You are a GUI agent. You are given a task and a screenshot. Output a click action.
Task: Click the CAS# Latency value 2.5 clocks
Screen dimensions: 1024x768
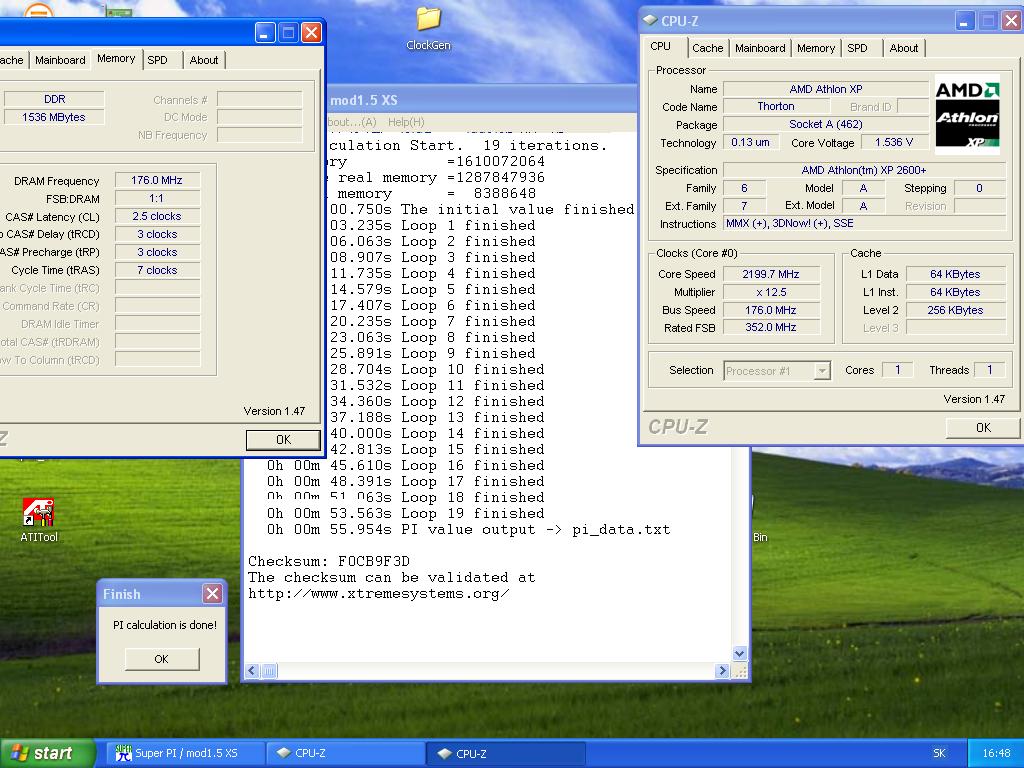[x=157, y=216]
